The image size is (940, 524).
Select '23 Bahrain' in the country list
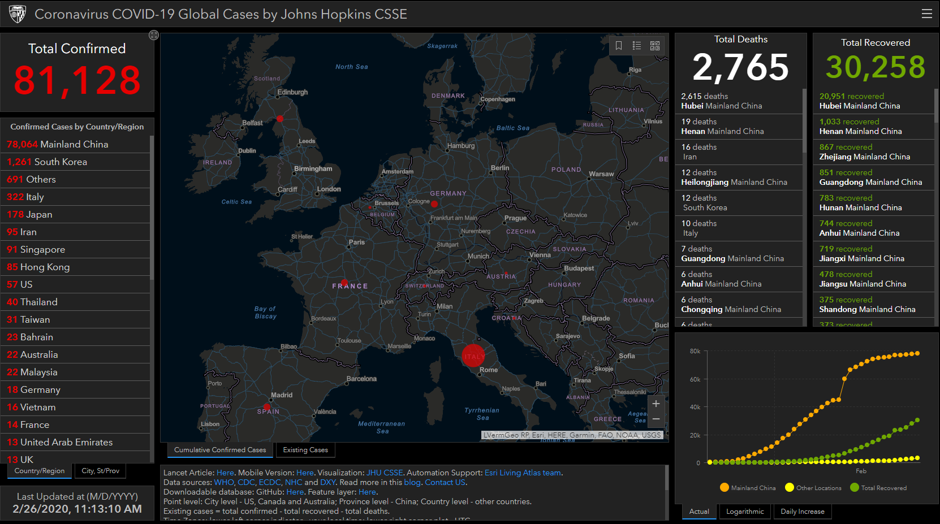75,337
